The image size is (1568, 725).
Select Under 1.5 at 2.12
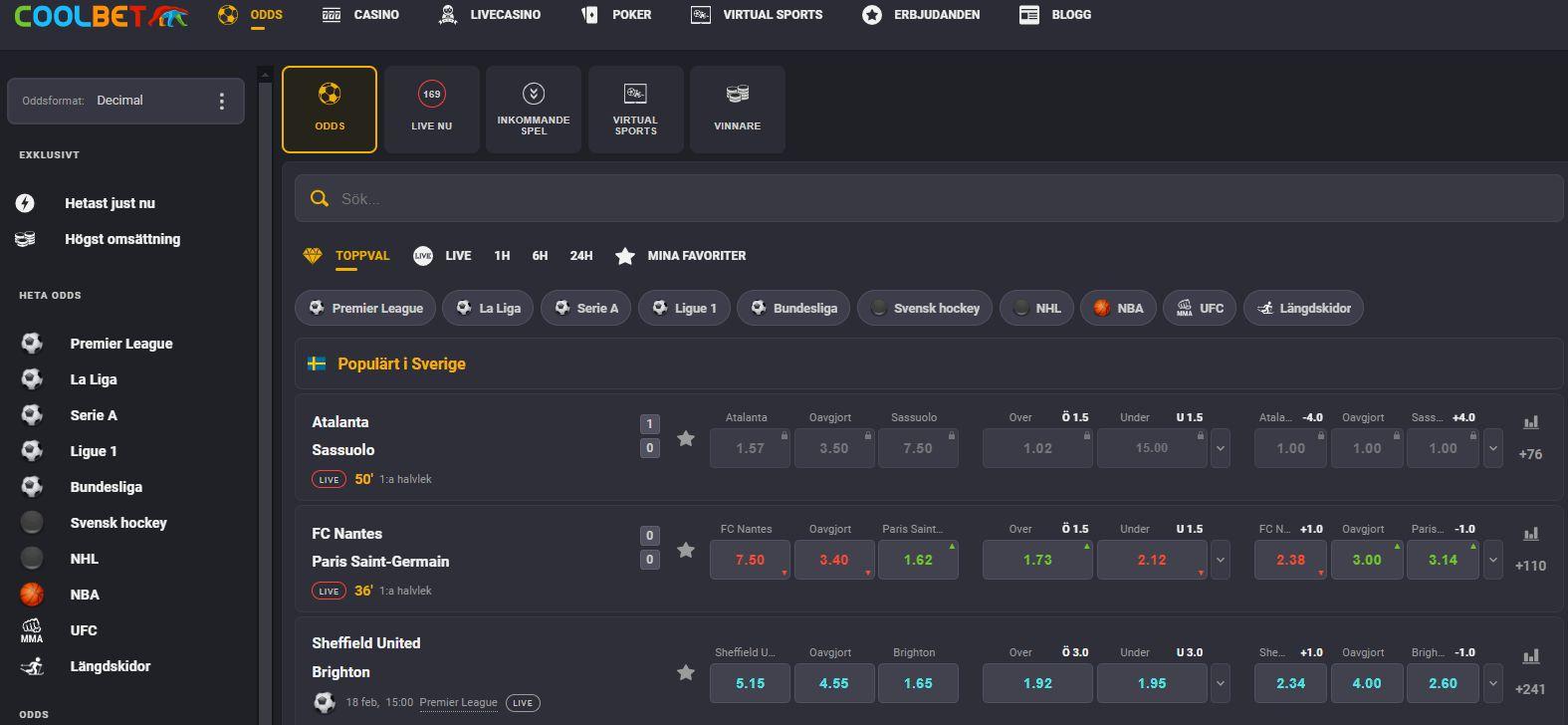1152,560
